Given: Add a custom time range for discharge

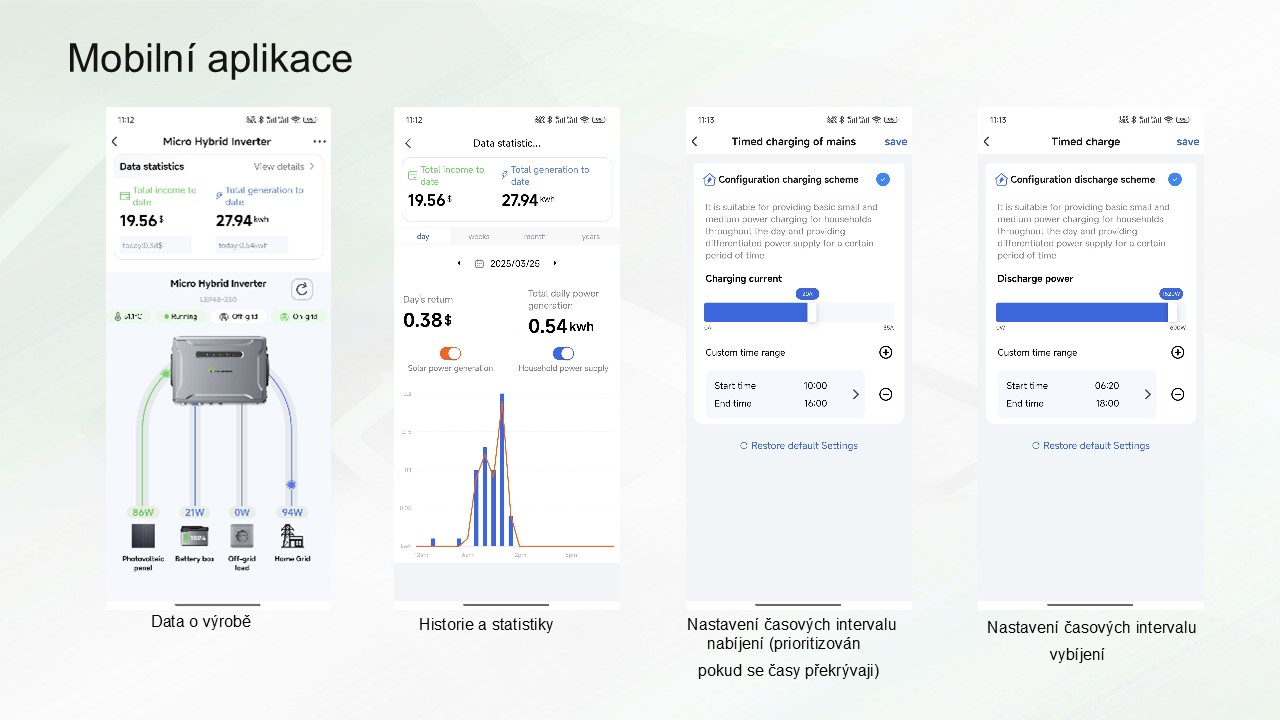Looking at the screenshot, I should pyautogui.click(x=1177, y=352).
